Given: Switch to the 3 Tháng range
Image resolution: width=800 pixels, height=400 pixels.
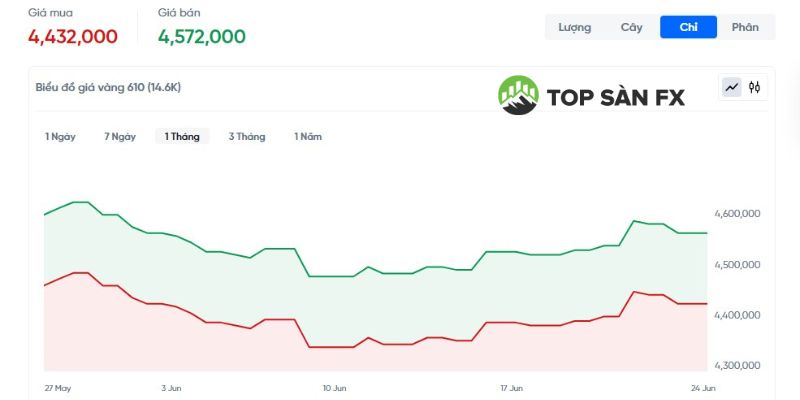Looking at the screenshot, I should [247, 136].
